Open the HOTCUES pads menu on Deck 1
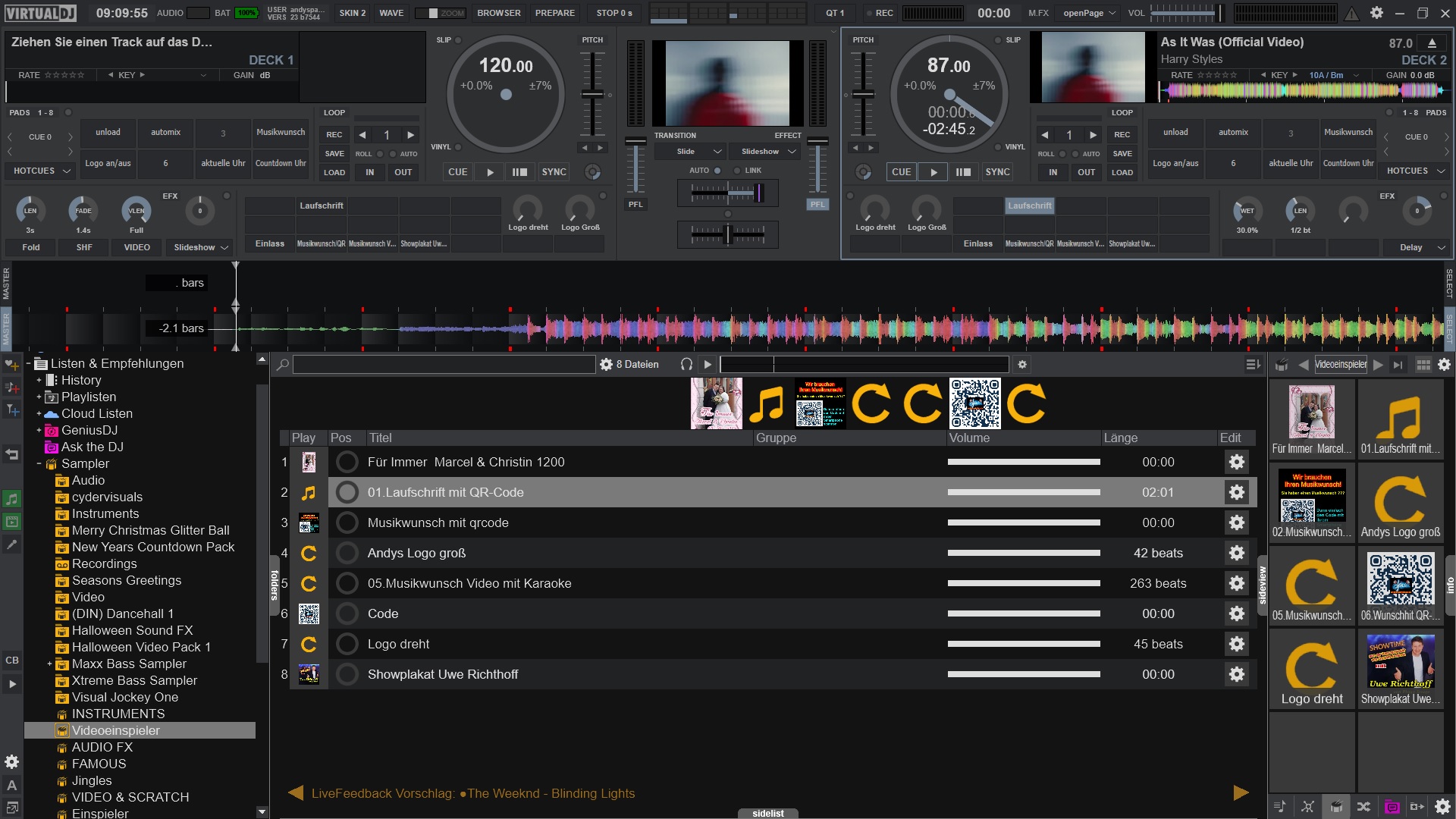Image resolution: width=1456 pixels, height=819 pixels. point(39,171)
